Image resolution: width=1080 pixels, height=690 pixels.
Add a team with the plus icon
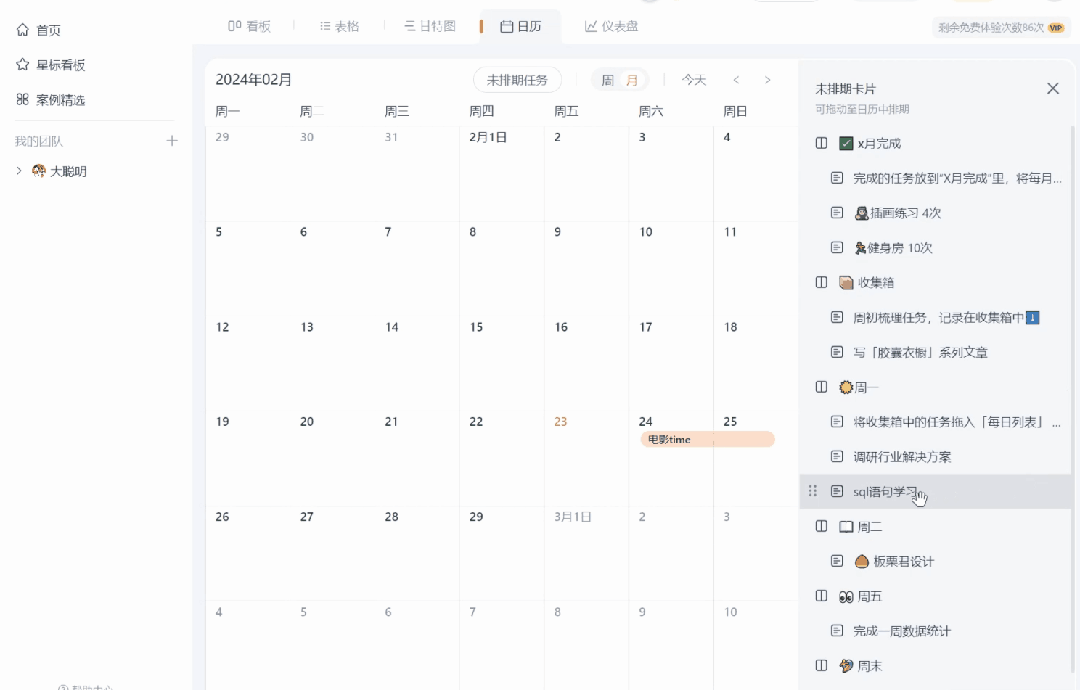(x=172, y=141)
